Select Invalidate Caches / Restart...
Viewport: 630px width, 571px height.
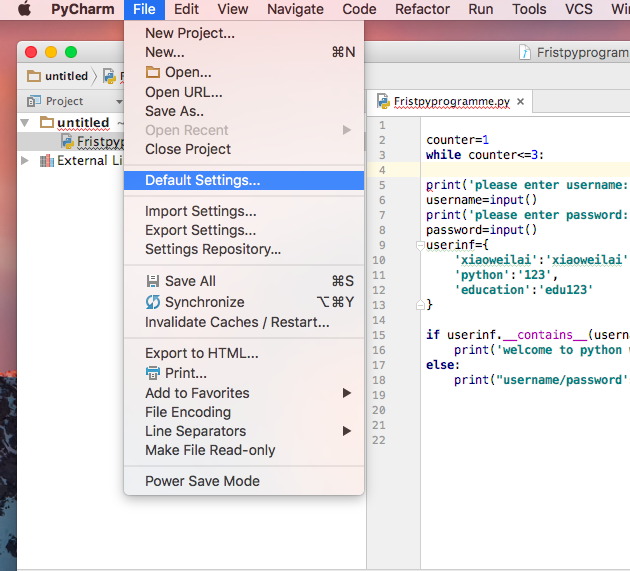click(244, 322)
